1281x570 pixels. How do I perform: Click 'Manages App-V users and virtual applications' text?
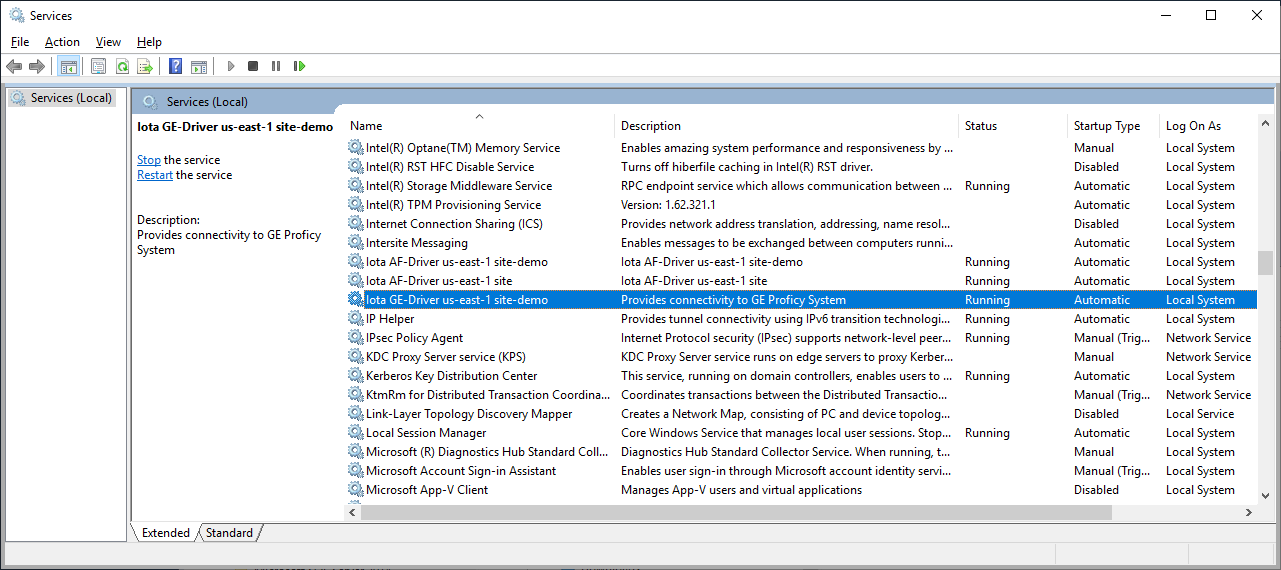tap(741, 490)
